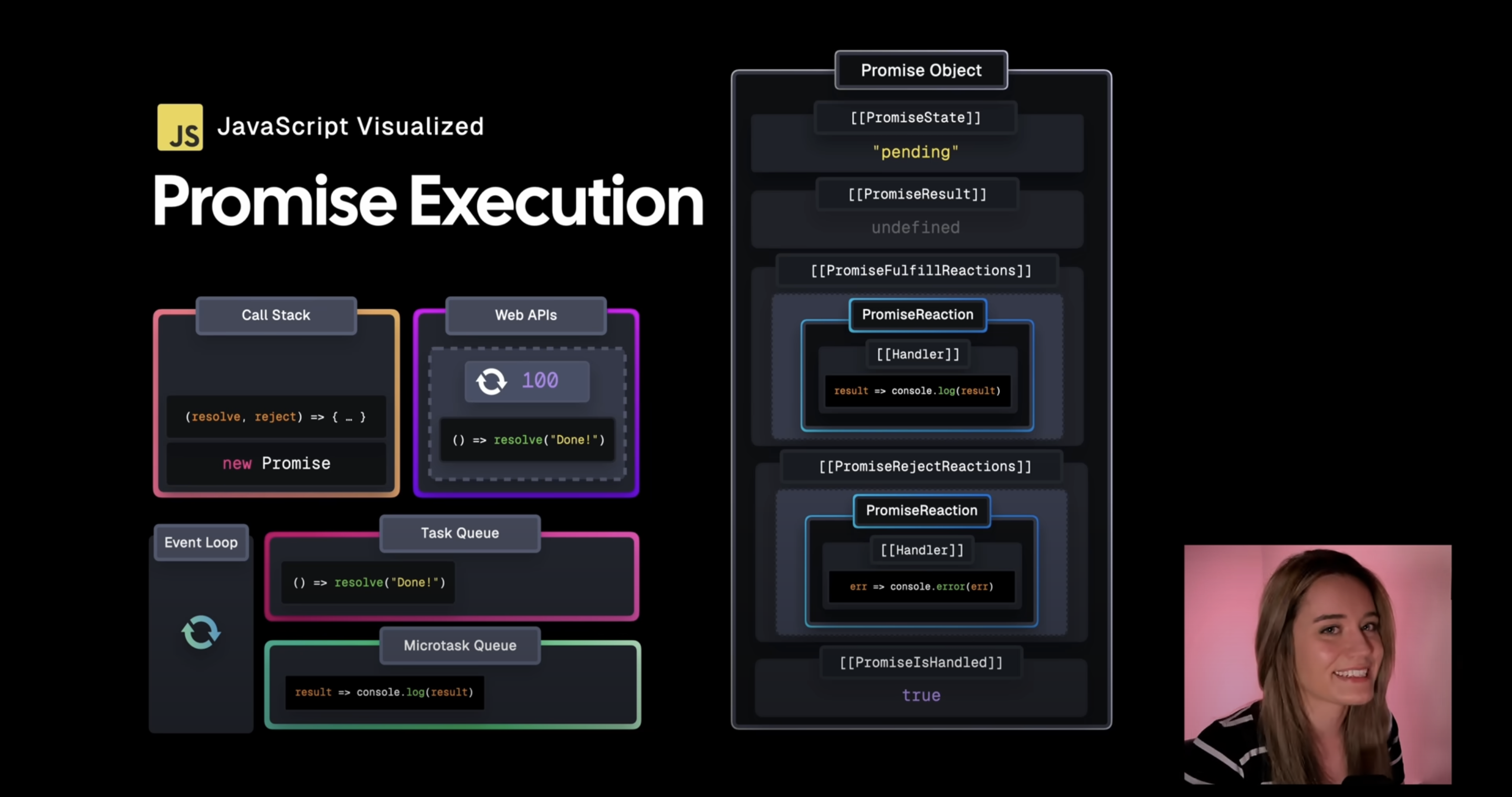The height and width of the screenshot is (797, 1512).
Task: Expand the [[PromiseRejectReactions]] section header
Action: click(925, 467)
